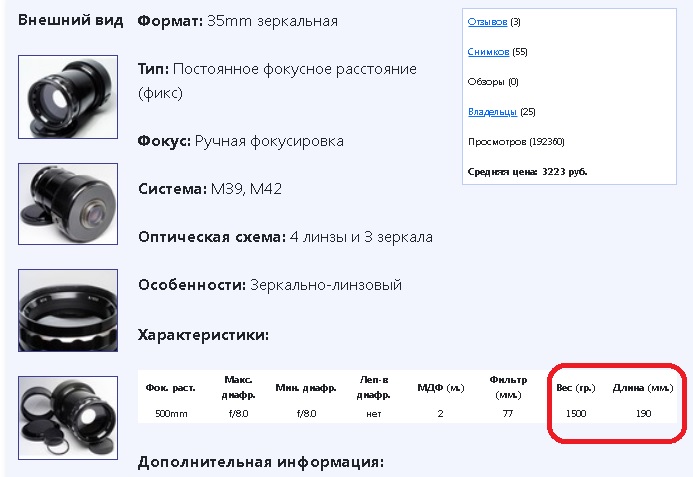Open the Владельцы owners link
Image resolution: width=693 pixels, height=477 pixels.
tap(492, 112)
